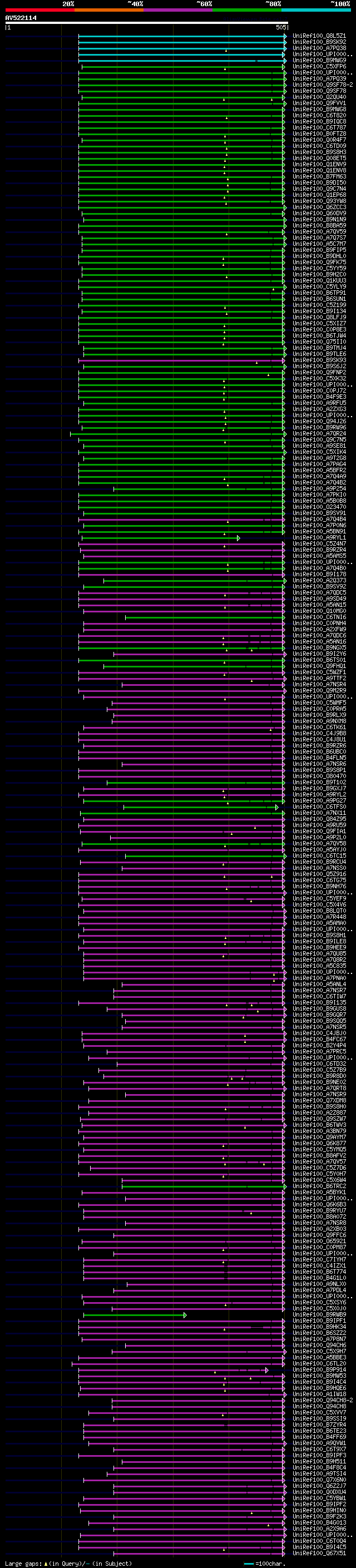Click purple alignment bar of UniRef100_B9SK93
The image size is (356, 1568).
[181, 360]
